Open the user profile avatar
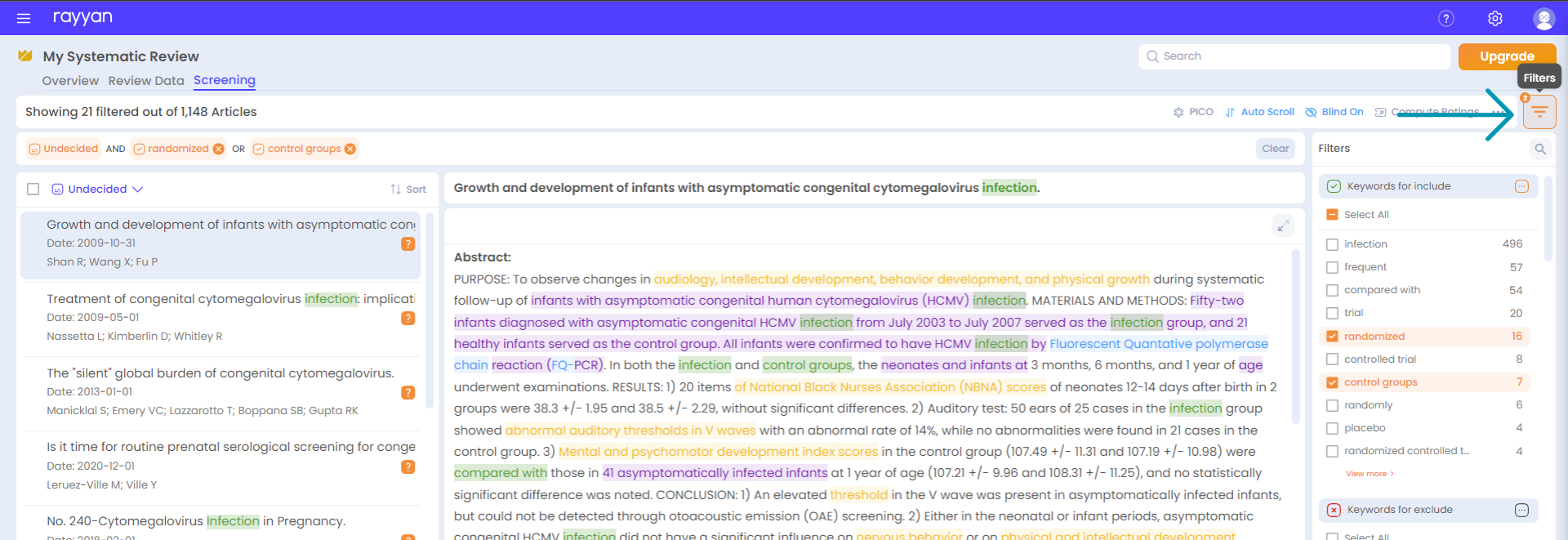Screen dimensions: 1568x540 pyautogui.click(x=1543, y=18)
